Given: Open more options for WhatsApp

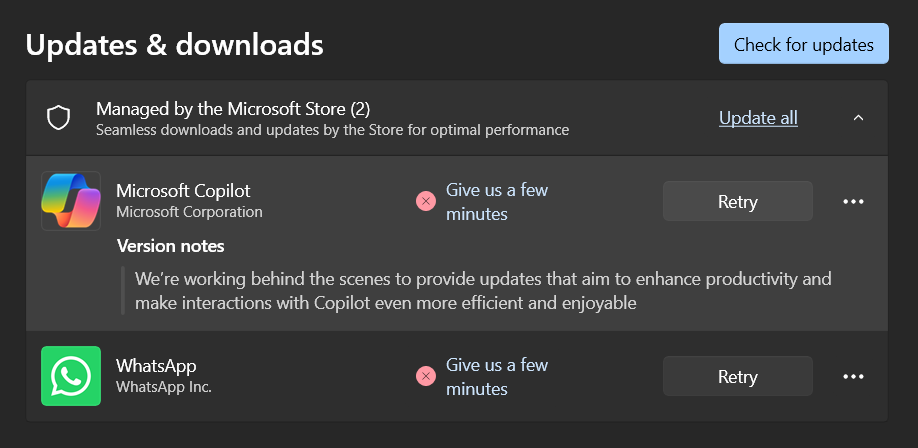Looking at the screenshot, I should pyautogui.click(x=853, y=377).
